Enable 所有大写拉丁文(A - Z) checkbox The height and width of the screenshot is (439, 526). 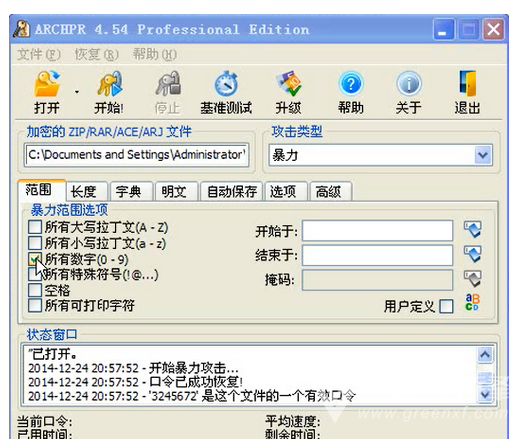coord(35,227)
